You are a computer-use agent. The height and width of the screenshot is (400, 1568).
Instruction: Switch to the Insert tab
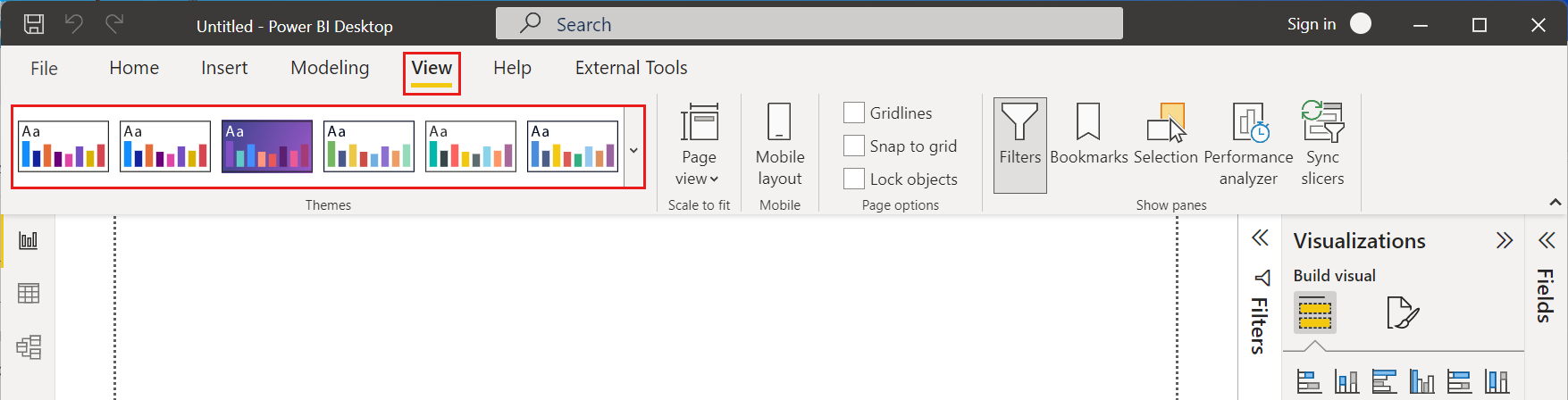(224, 68)
